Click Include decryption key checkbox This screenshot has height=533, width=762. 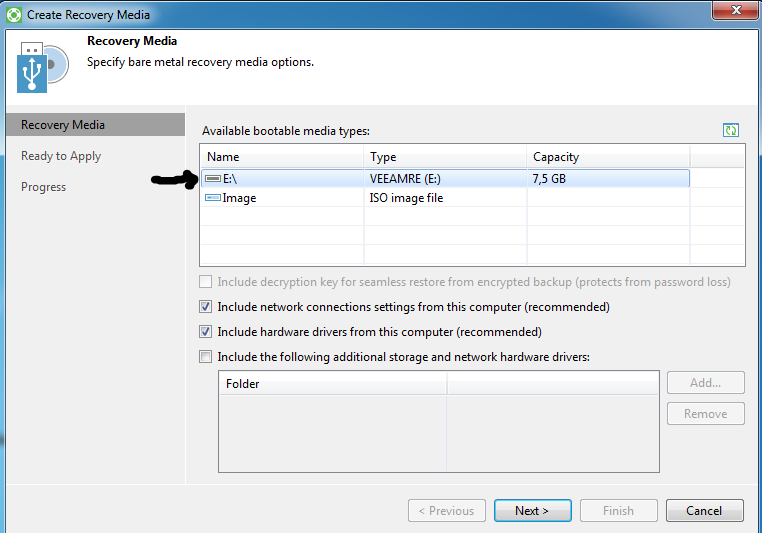(206, 282)
